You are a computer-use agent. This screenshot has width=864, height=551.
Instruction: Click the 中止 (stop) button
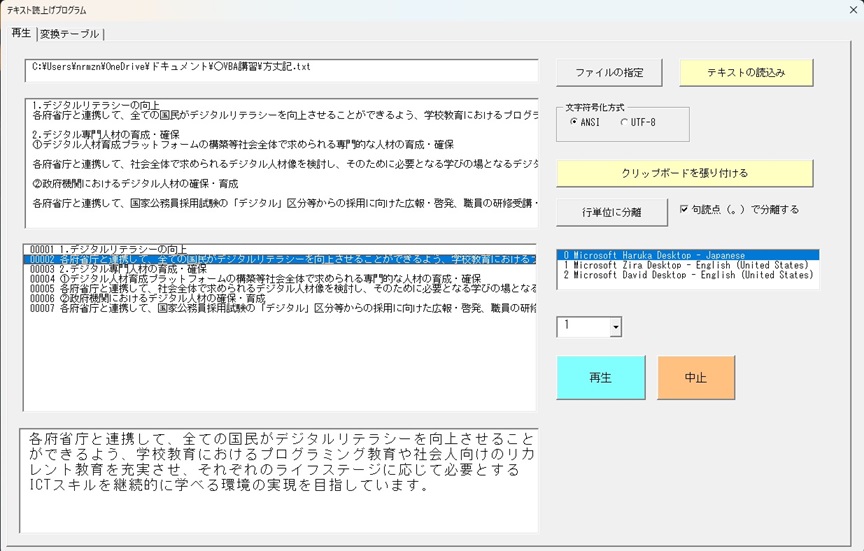pyautogui.click(x=695, y=378)
